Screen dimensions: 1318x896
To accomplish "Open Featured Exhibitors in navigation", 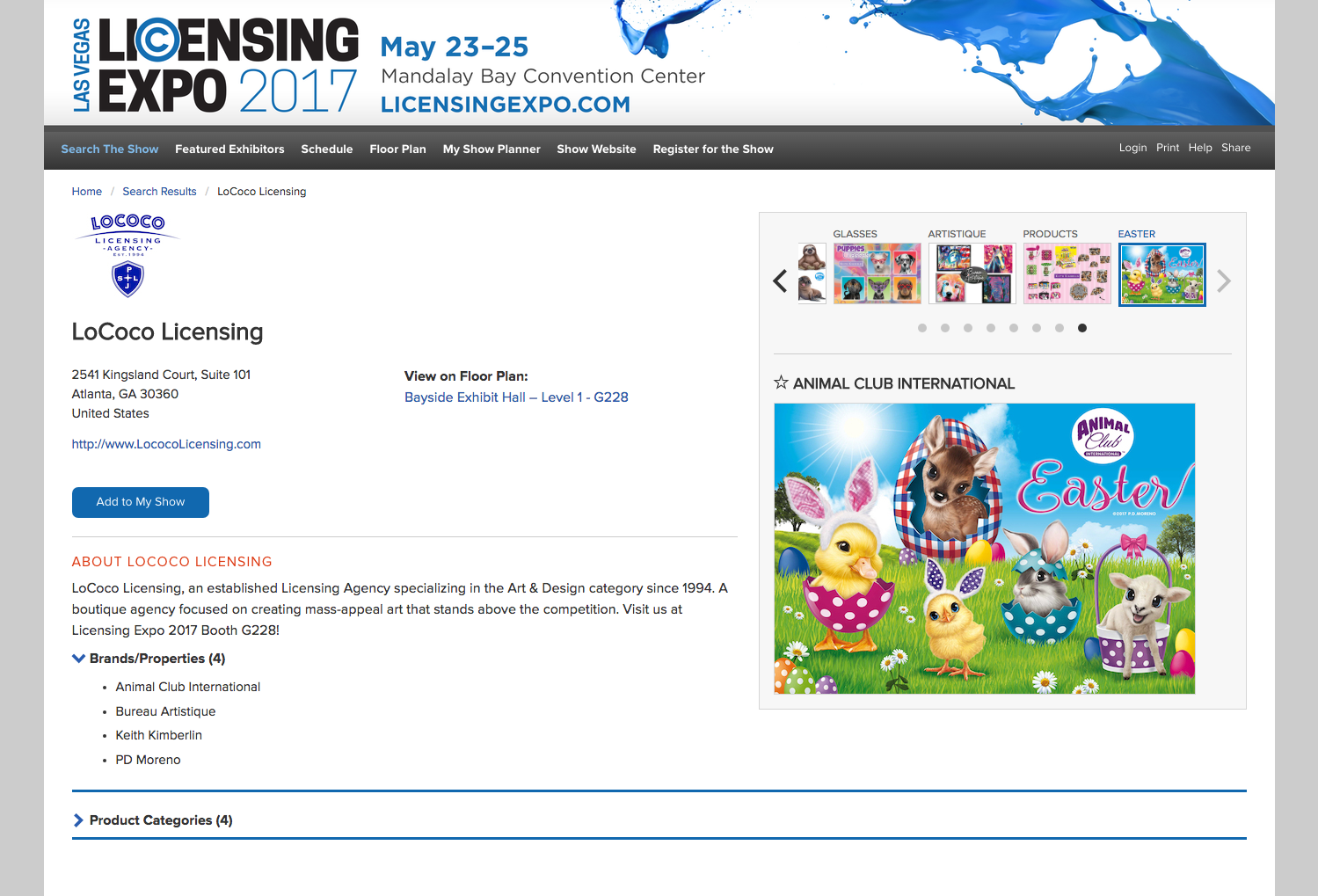I will click(229, 149).
